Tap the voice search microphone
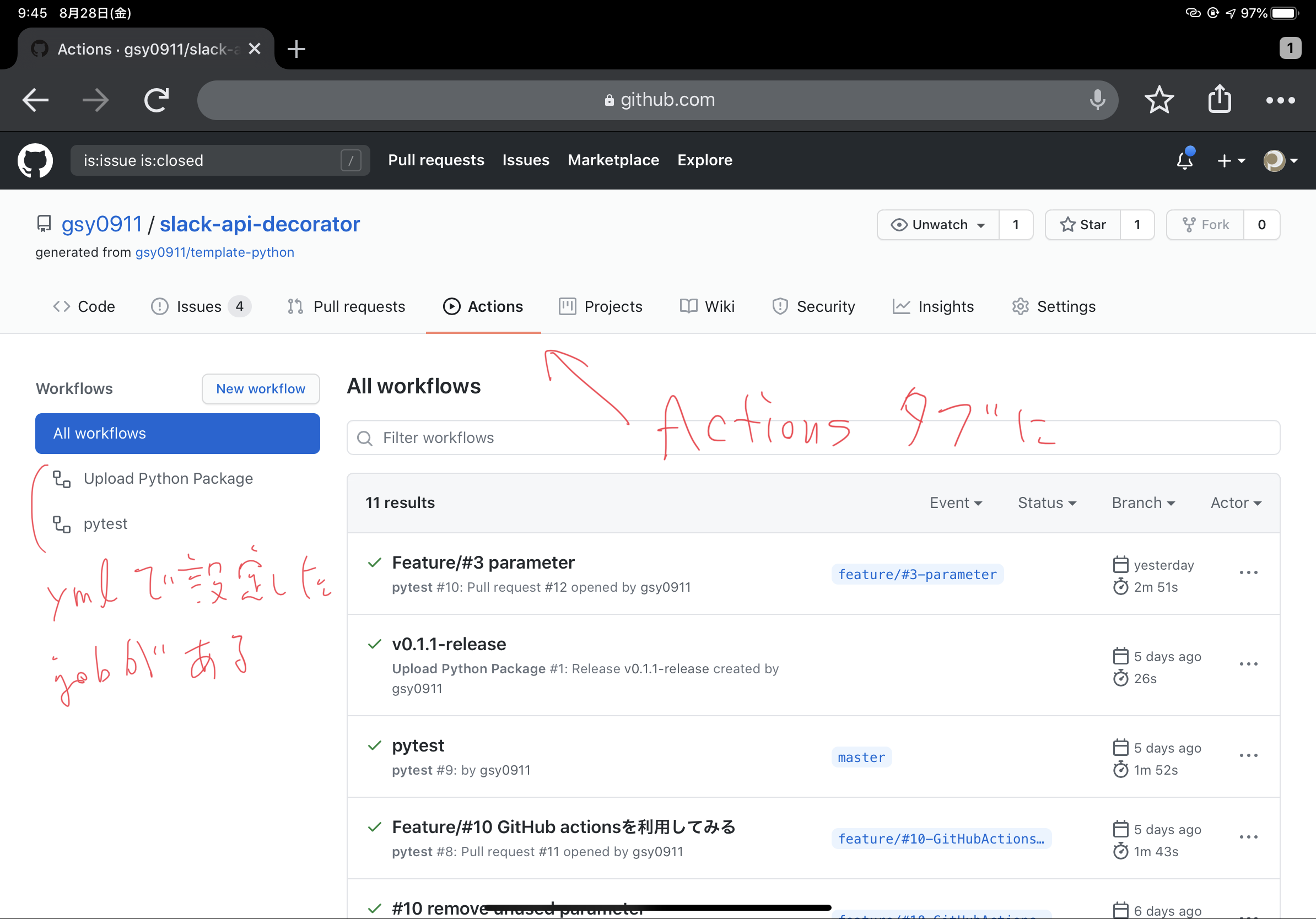 point(1097,100)
